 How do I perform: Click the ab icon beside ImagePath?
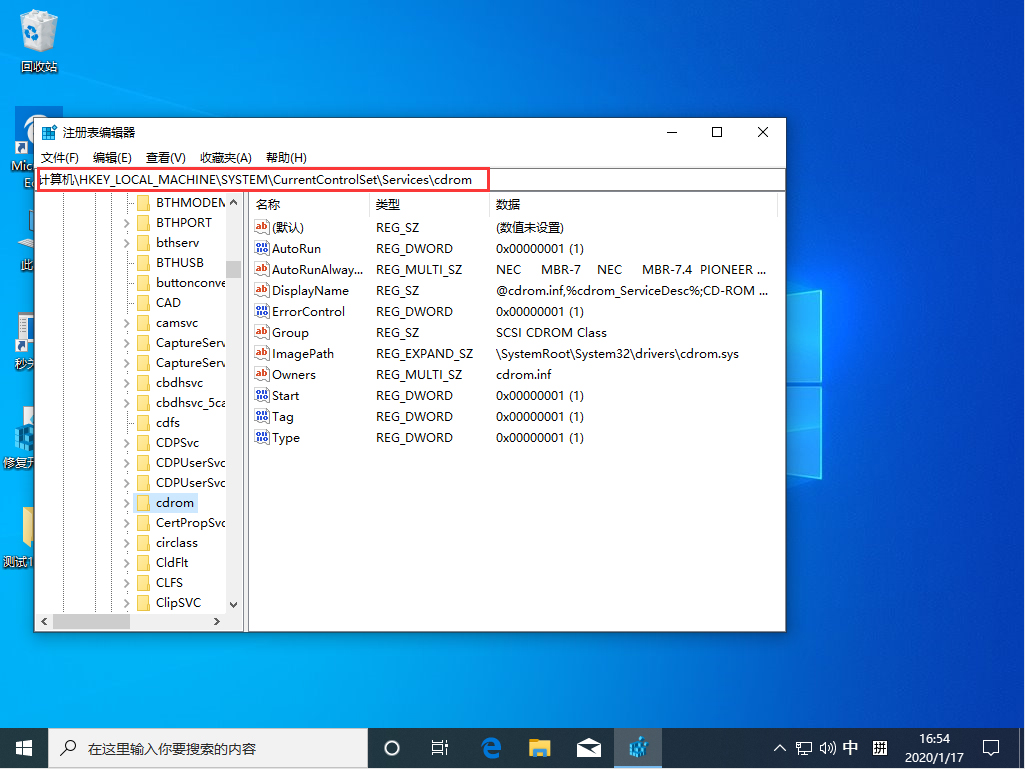pos(260,353)
